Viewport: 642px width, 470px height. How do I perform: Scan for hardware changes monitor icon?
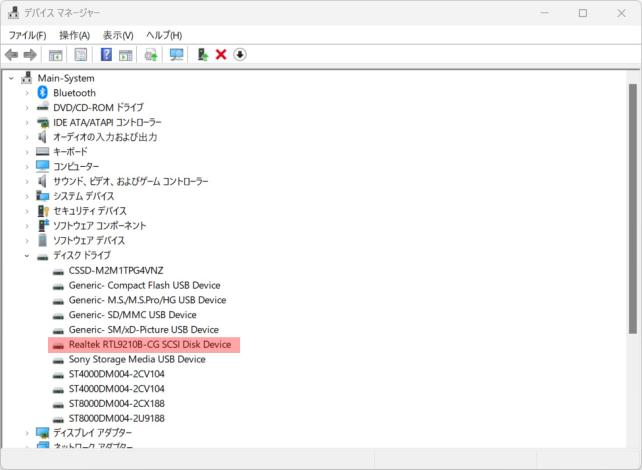[x=176, y=54]
